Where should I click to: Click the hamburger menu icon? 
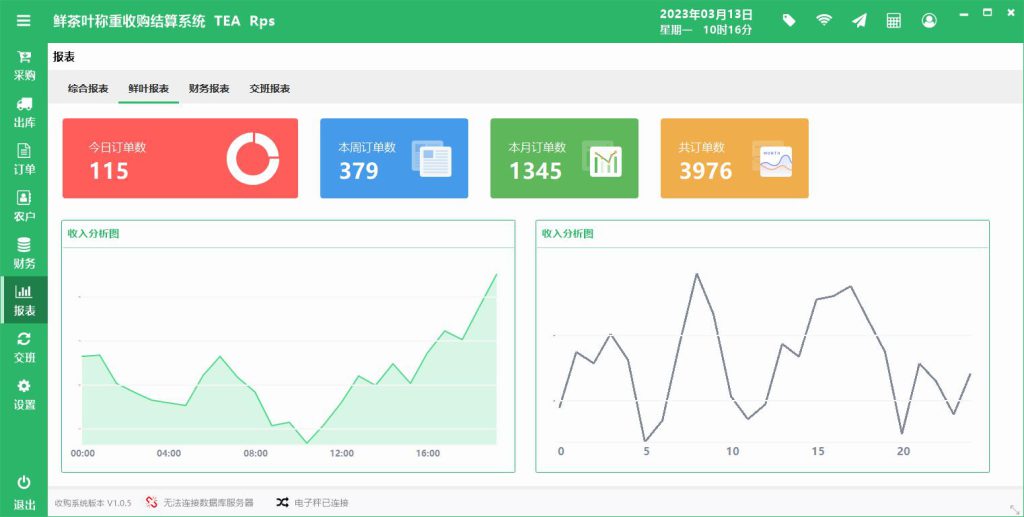(23, 20)
